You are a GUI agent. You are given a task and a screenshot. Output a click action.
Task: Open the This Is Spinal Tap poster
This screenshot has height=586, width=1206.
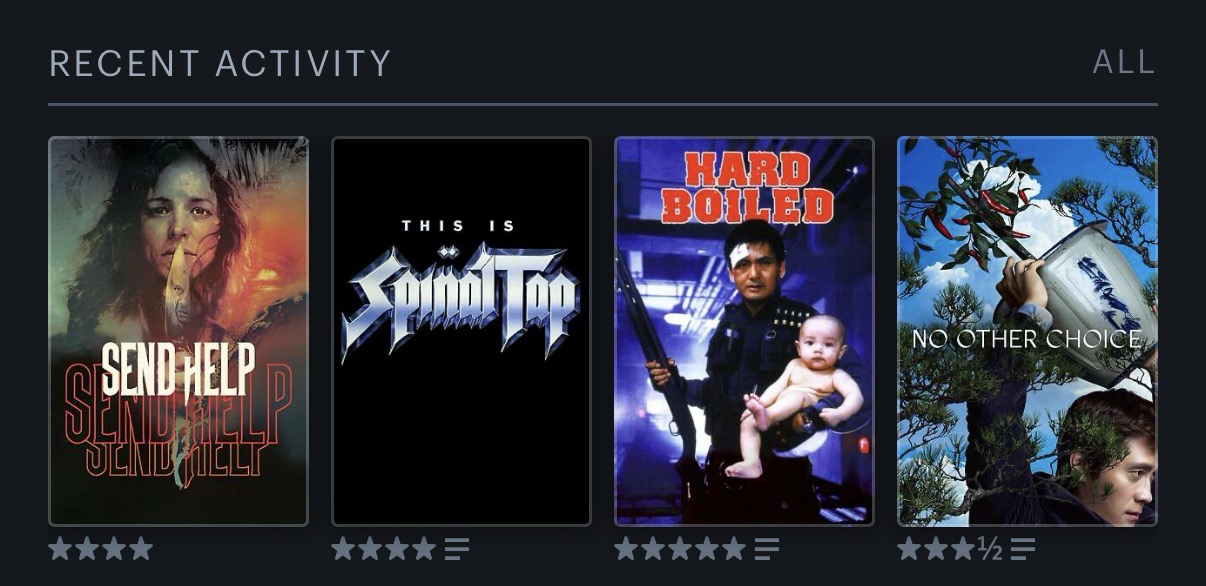pyautogui.click(x=461, y=331)
